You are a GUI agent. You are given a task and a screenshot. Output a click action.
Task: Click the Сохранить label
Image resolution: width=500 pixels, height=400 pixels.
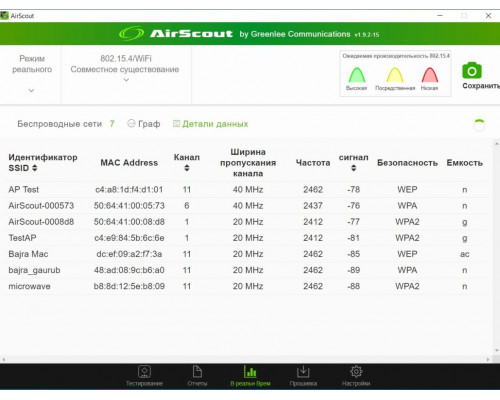point(481,86)
